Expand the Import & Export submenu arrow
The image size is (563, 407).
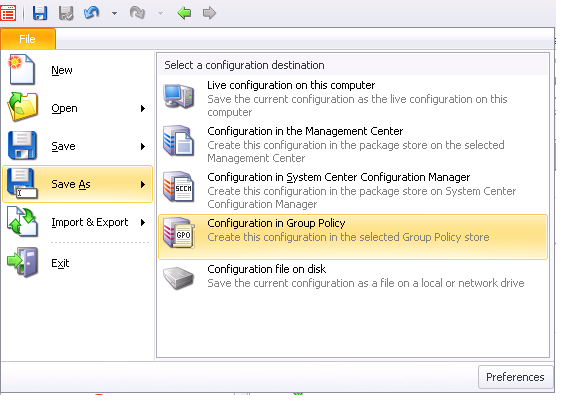tap(143, 223)
